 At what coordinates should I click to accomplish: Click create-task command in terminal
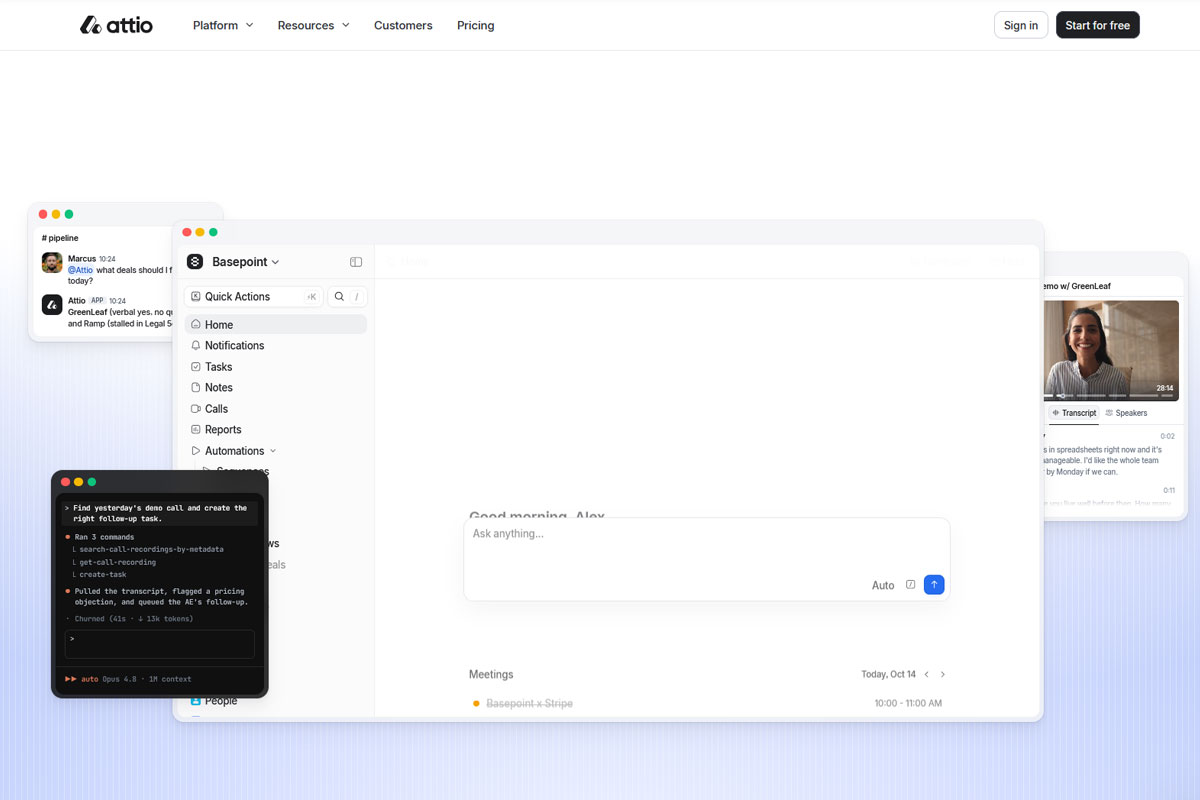pyautogui.click(x=103, y=575)
